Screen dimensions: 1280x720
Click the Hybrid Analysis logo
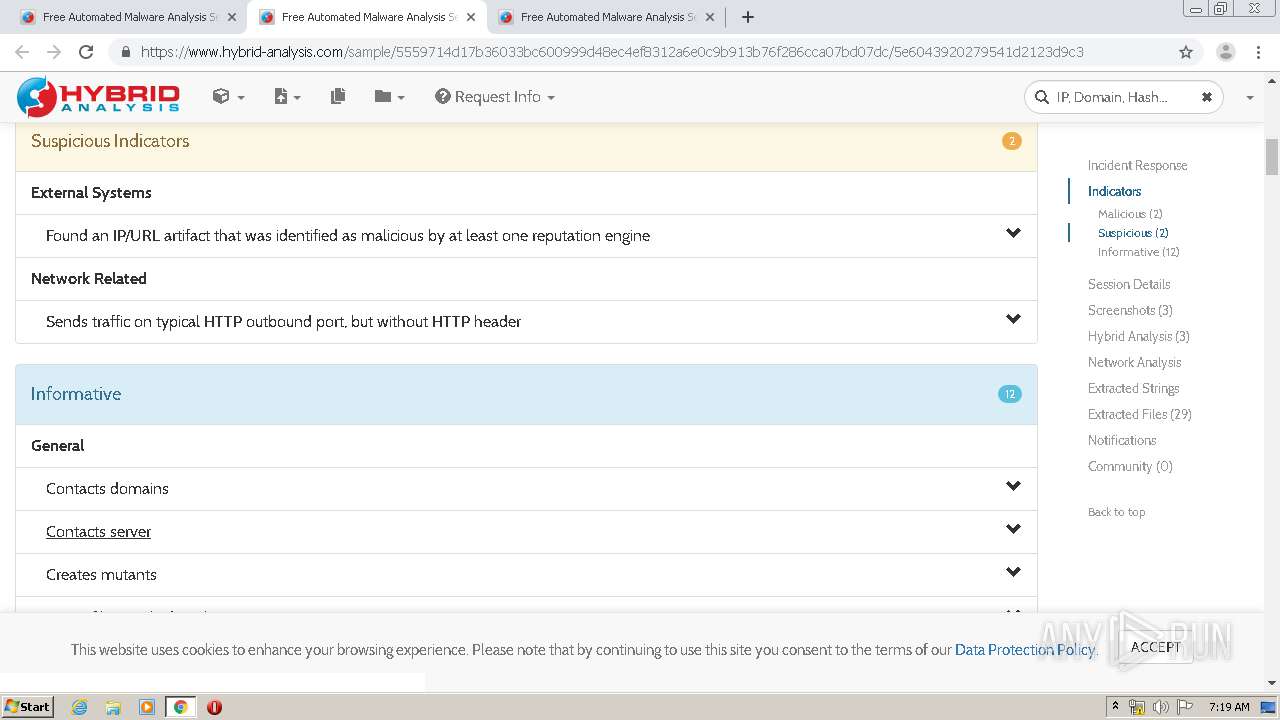pos(98,97)
